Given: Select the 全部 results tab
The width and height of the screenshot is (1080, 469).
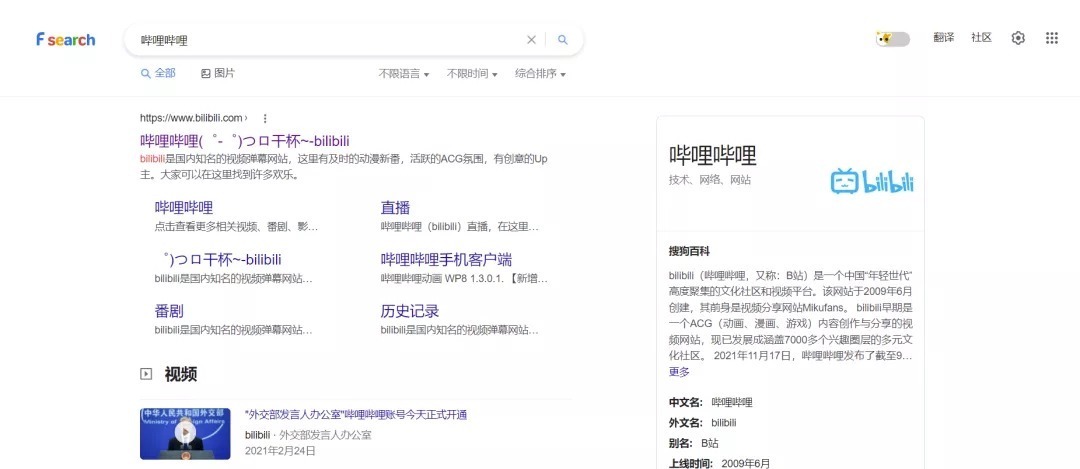Looking at the screenshot, I should (158, 73).
